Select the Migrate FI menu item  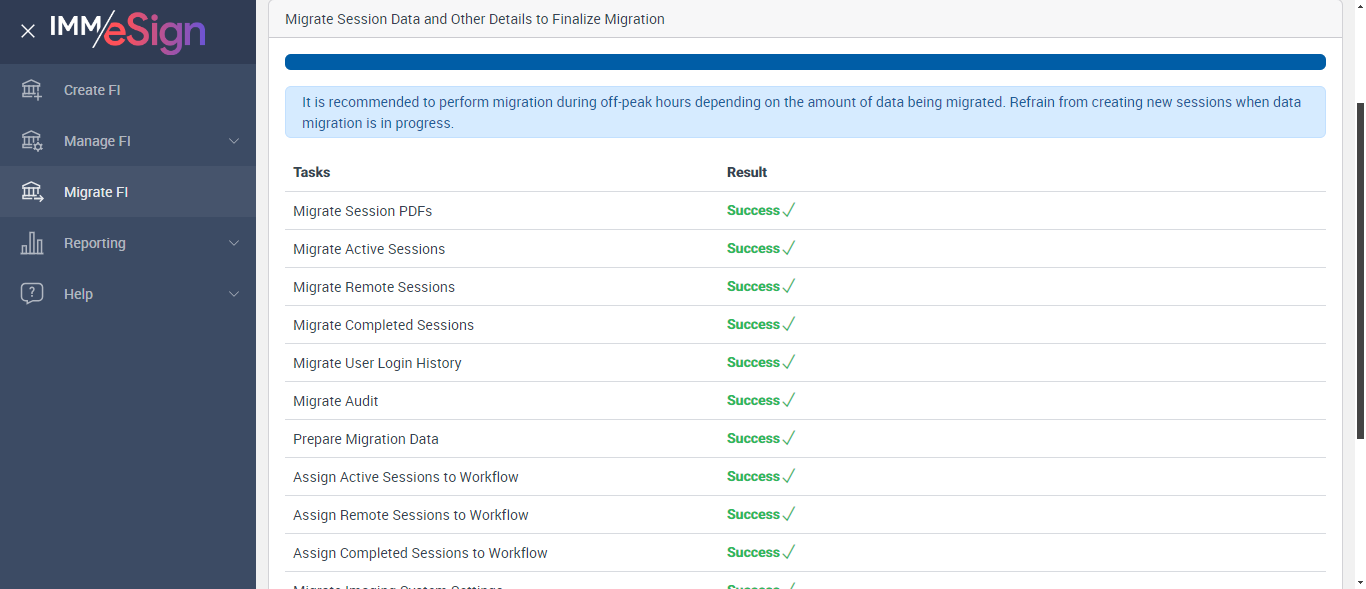pyautogui.click(x=128, y=192)
